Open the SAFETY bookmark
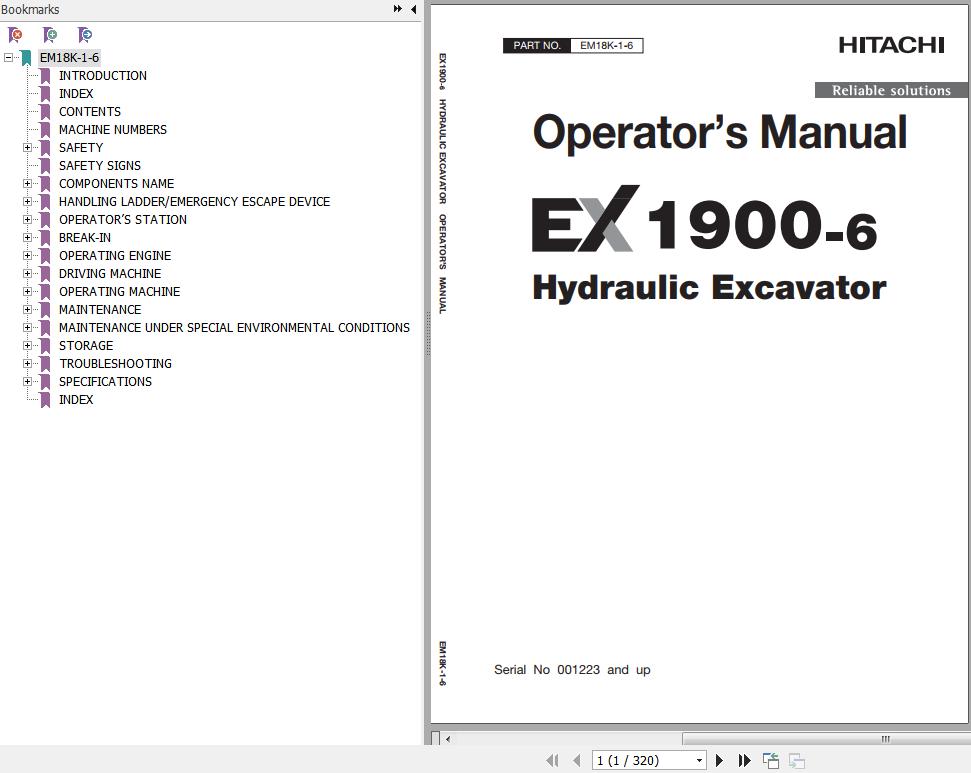 (x=81, y=147)
